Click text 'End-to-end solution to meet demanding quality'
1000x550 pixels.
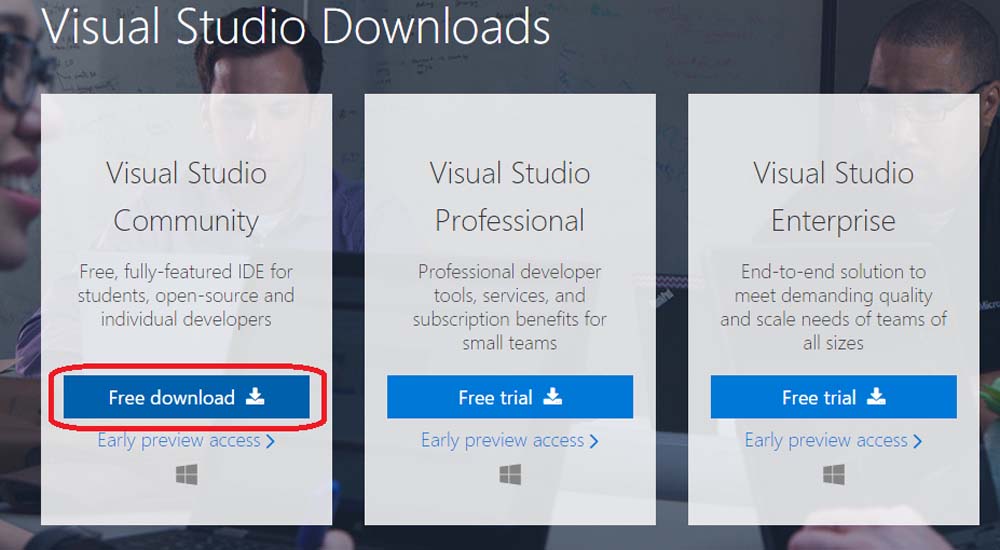click(834, 283)
